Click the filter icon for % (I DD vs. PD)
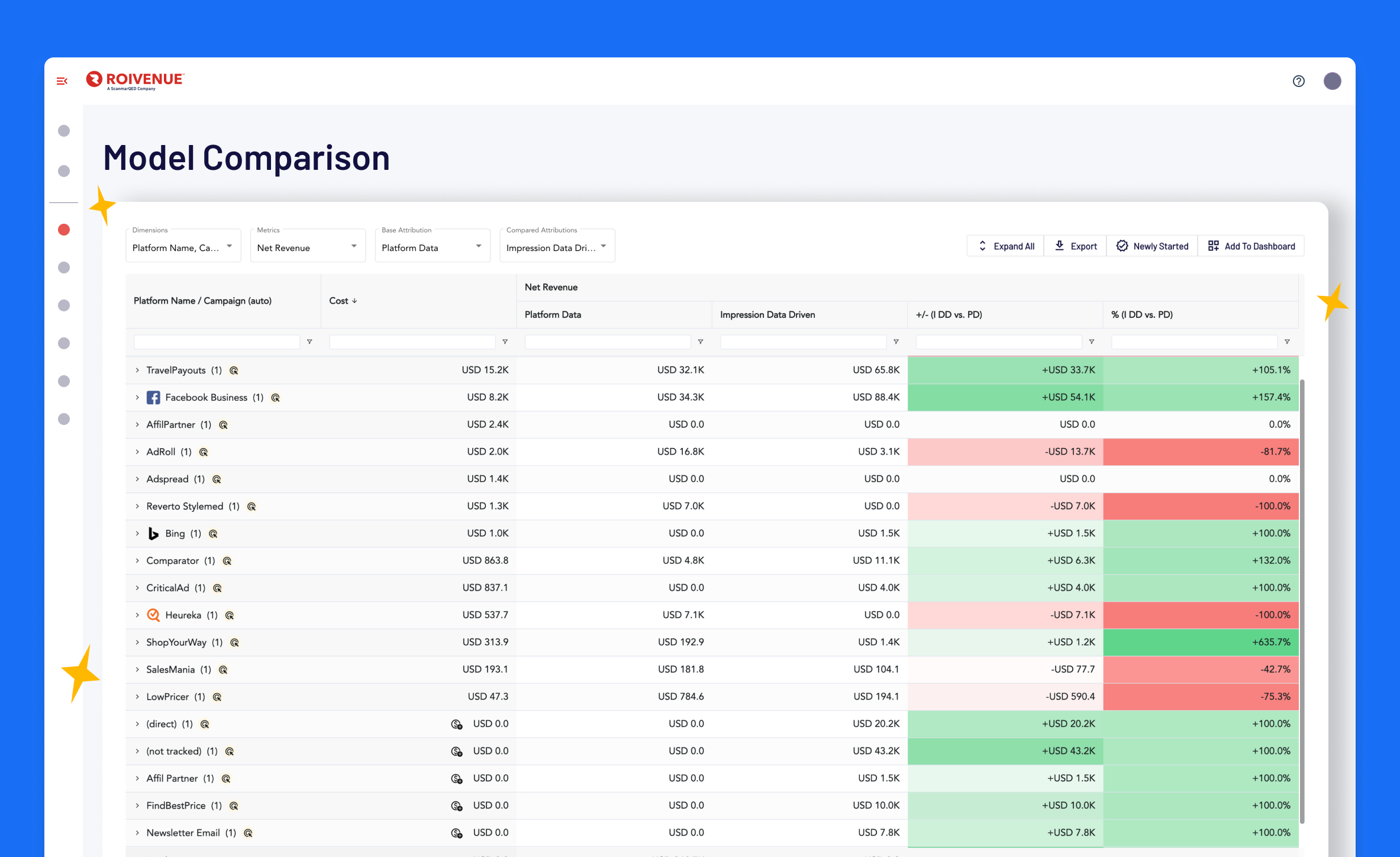 pyautogui.click(x=1287, y=342)
